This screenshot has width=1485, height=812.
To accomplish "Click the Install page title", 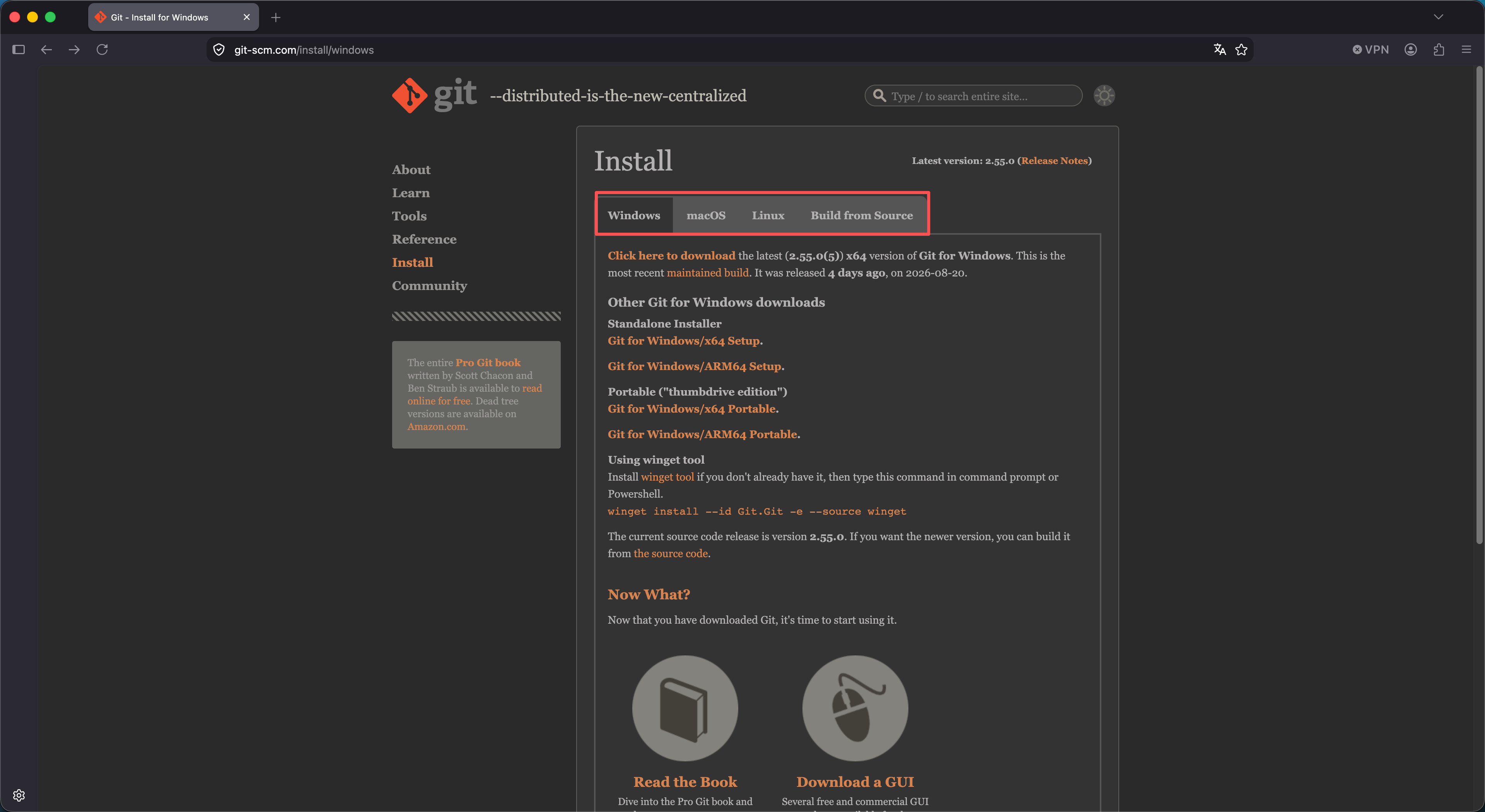I will pos(633,161).
